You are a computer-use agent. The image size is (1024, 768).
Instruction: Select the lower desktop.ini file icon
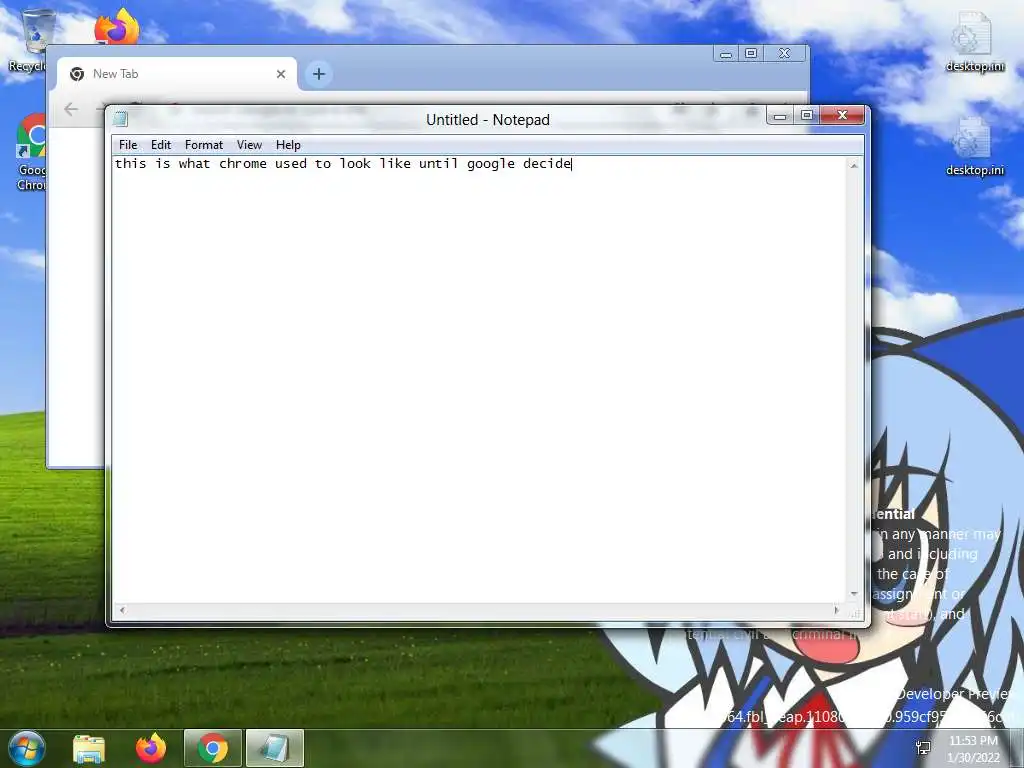(x=974, y=147)
